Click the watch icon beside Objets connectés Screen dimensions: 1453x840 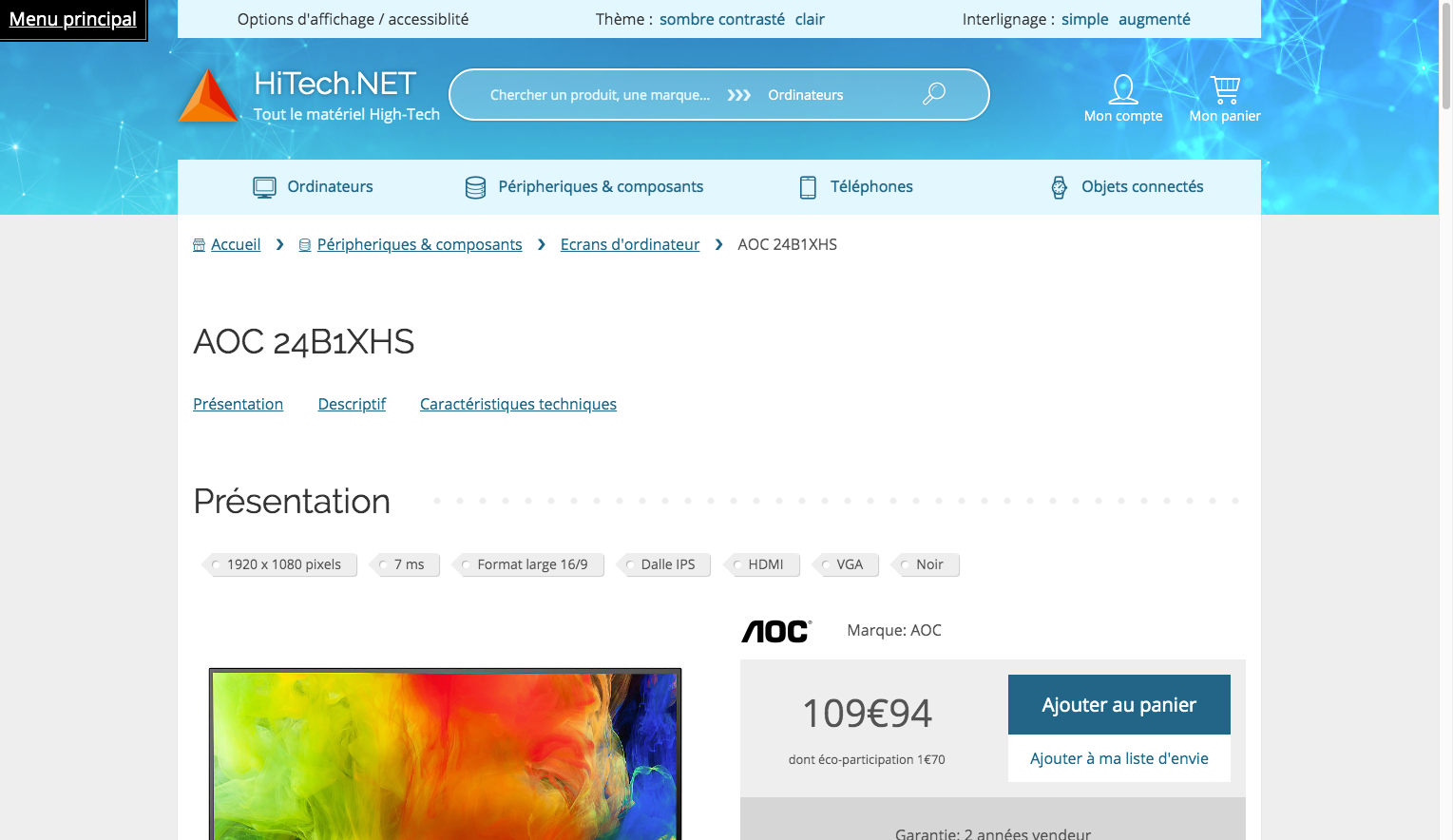tap(1059, 187)
